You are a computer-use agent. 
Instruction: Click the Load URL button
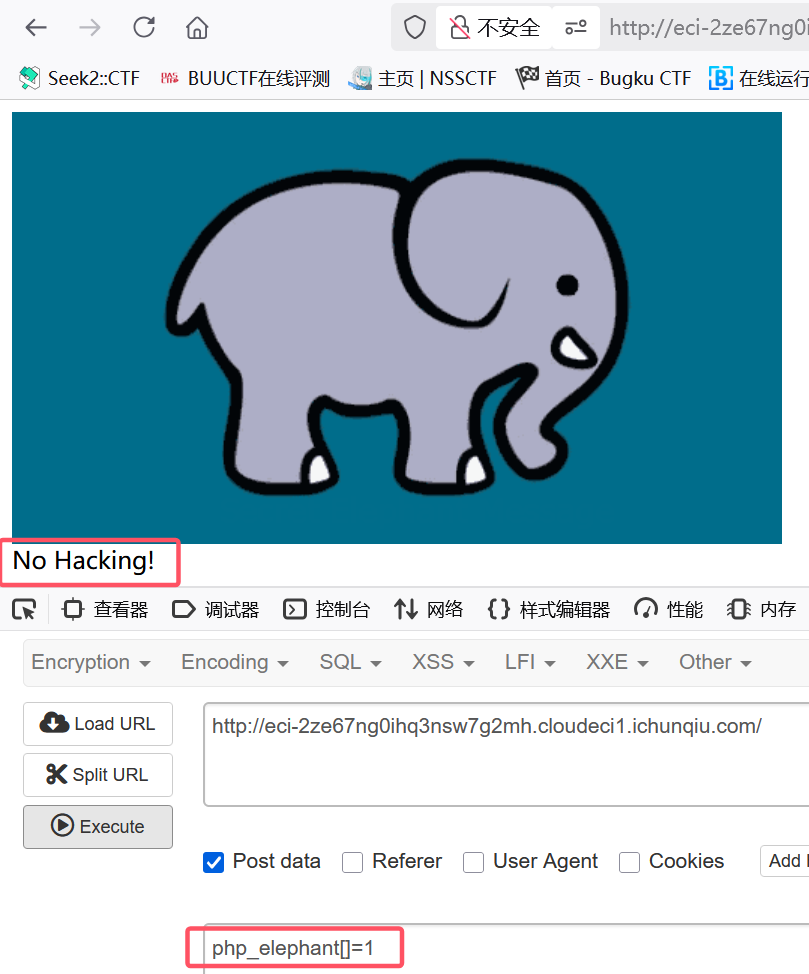point(98,724)
